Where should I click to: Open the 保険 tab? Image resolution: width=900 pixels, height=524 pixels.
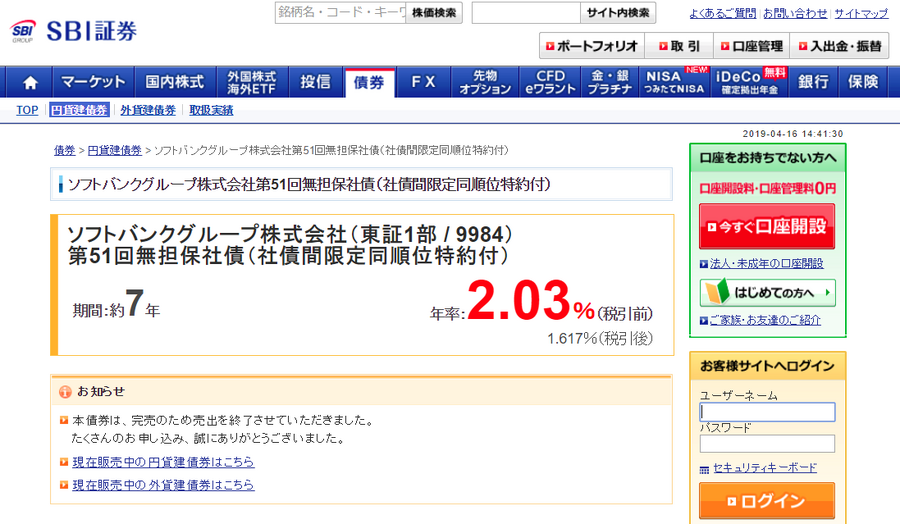coord(863,82)
